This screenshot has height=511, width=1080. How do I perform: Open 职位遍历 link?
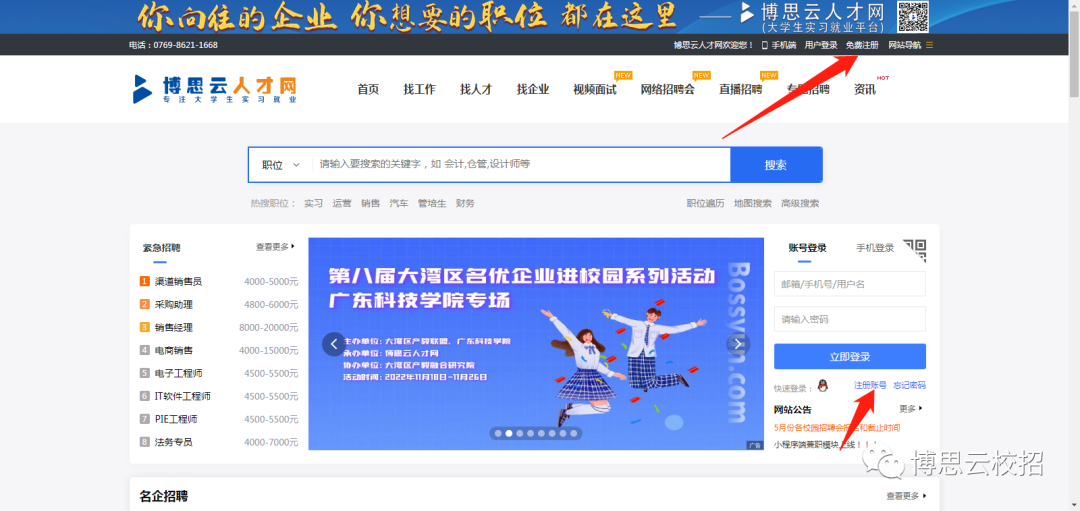[x=705, y=203]
